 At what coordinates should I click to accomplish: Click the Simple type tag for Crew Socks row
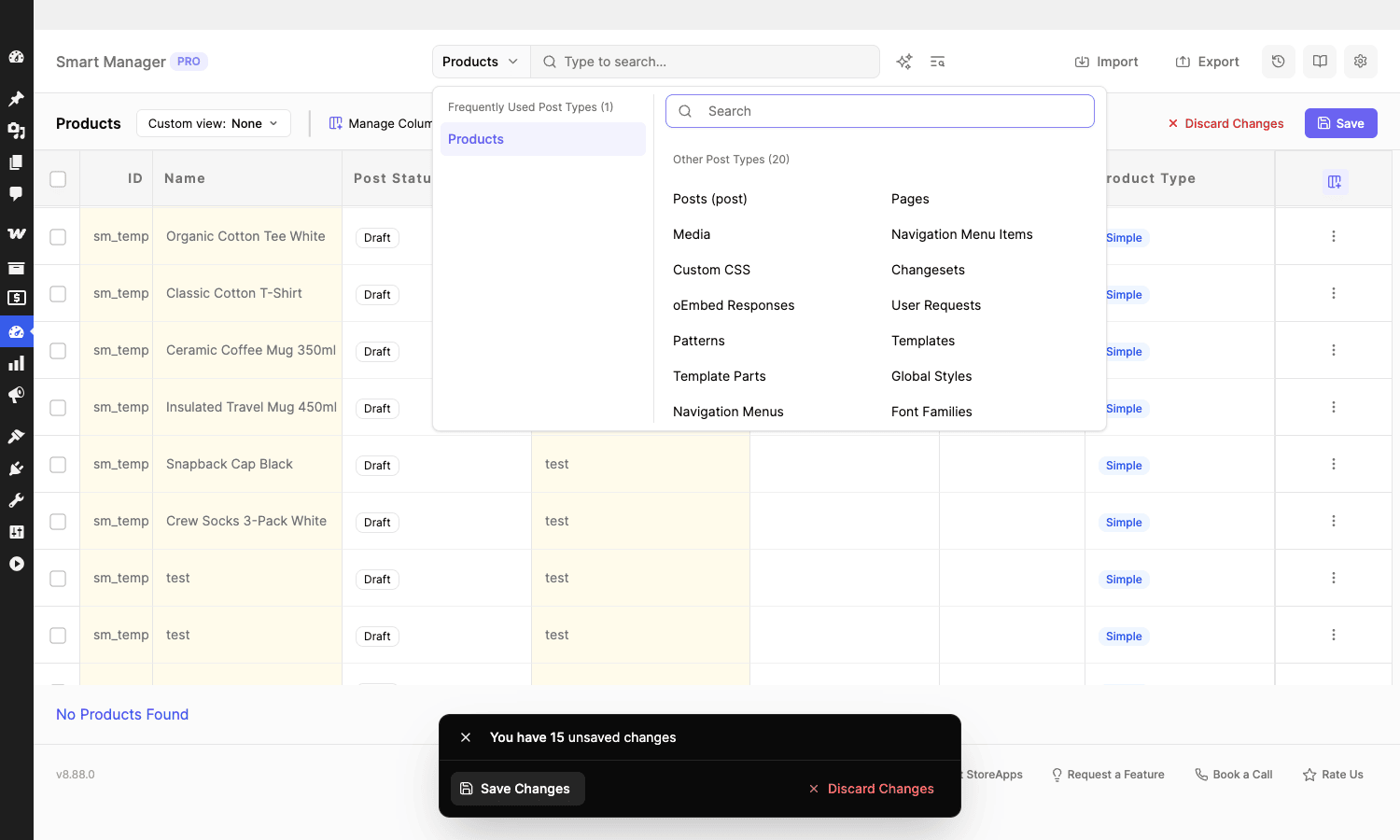(x=1124, y=523)
